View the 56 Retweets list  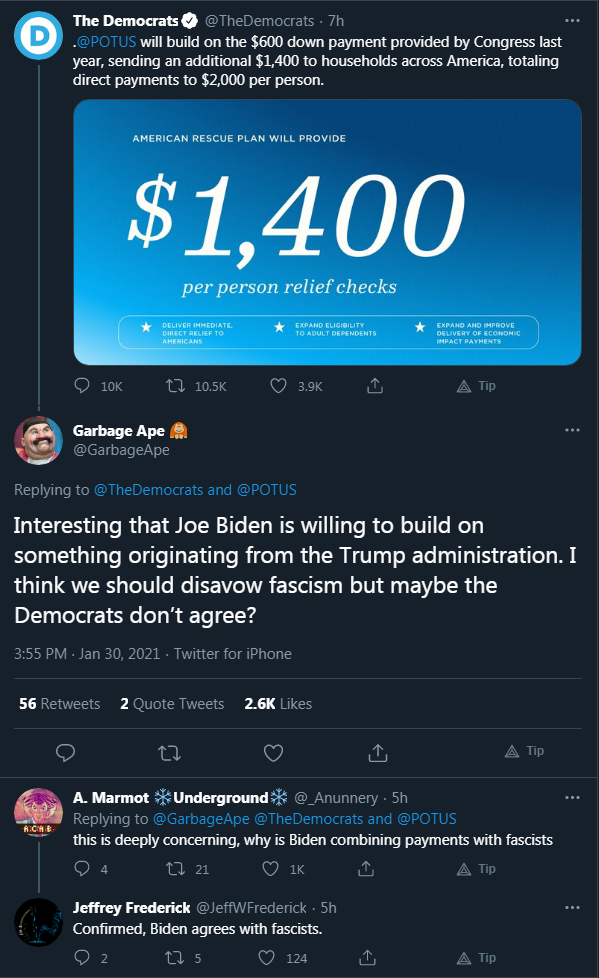pos(59,704)
